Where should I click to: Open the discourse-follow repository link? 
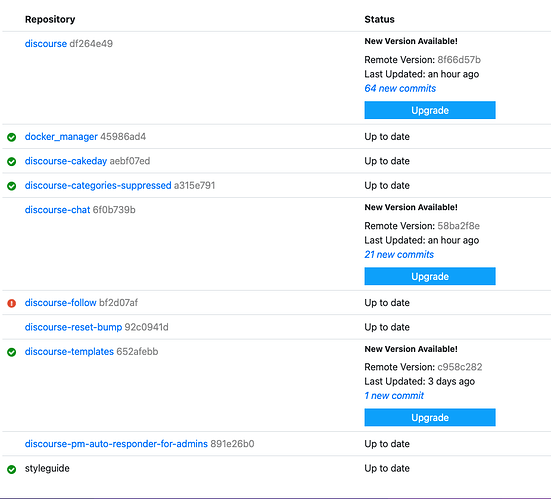click(x=60, y=303)
